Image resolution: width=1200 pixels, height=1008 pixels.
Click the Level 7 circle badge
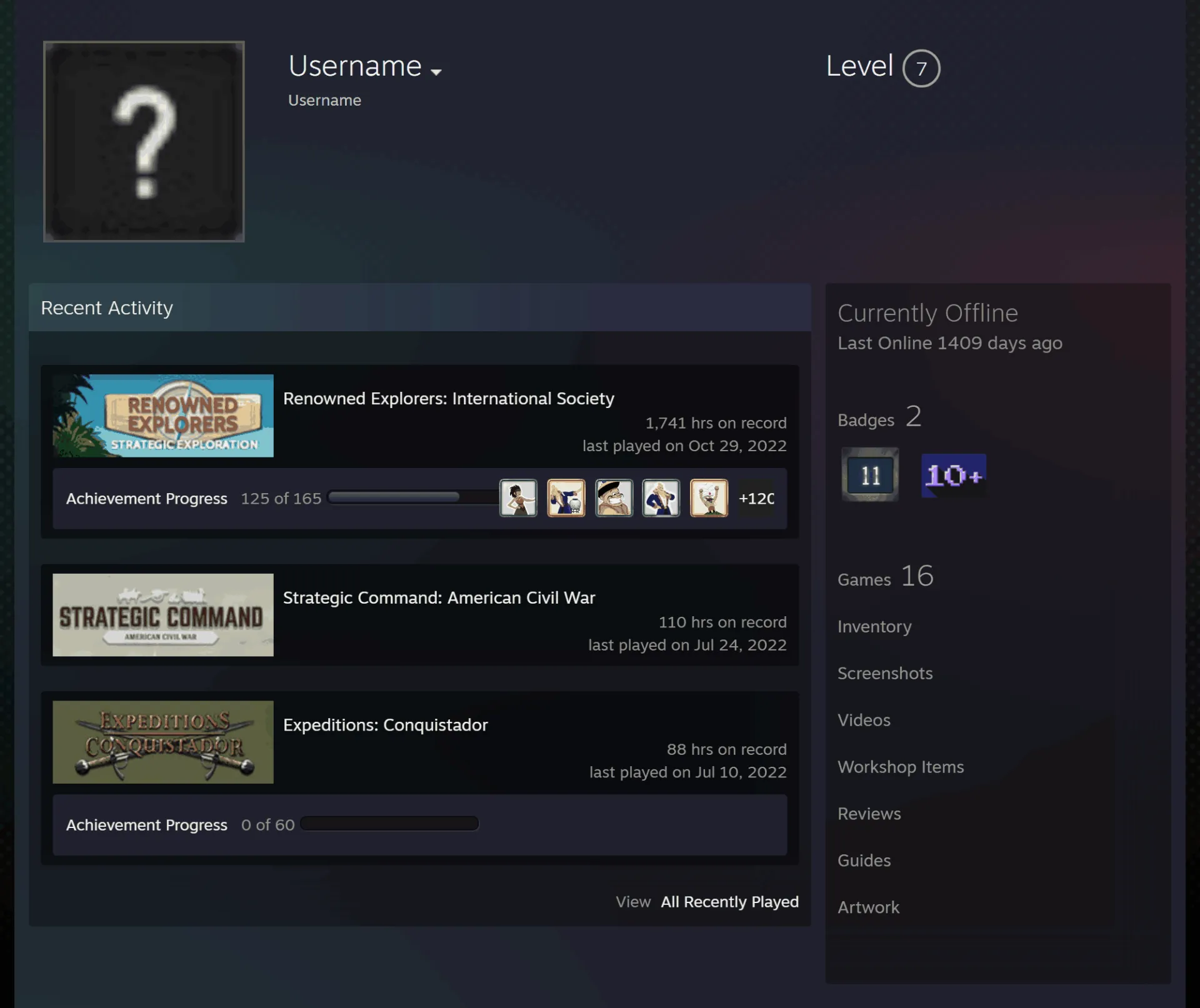pyautogui.click(x=921, y=68)
